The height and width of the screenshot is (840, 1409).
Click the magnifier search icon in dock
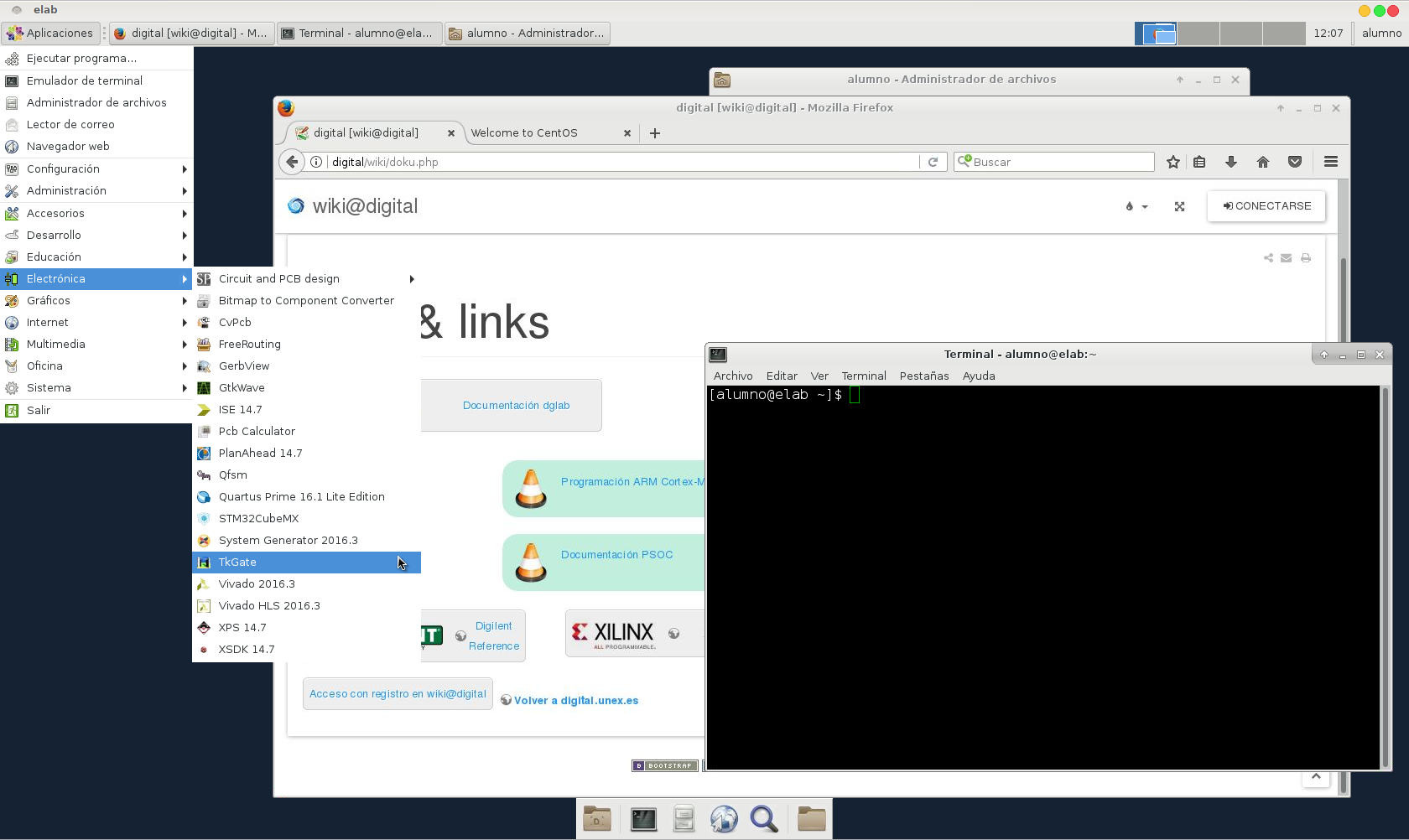tap(763, 819)
